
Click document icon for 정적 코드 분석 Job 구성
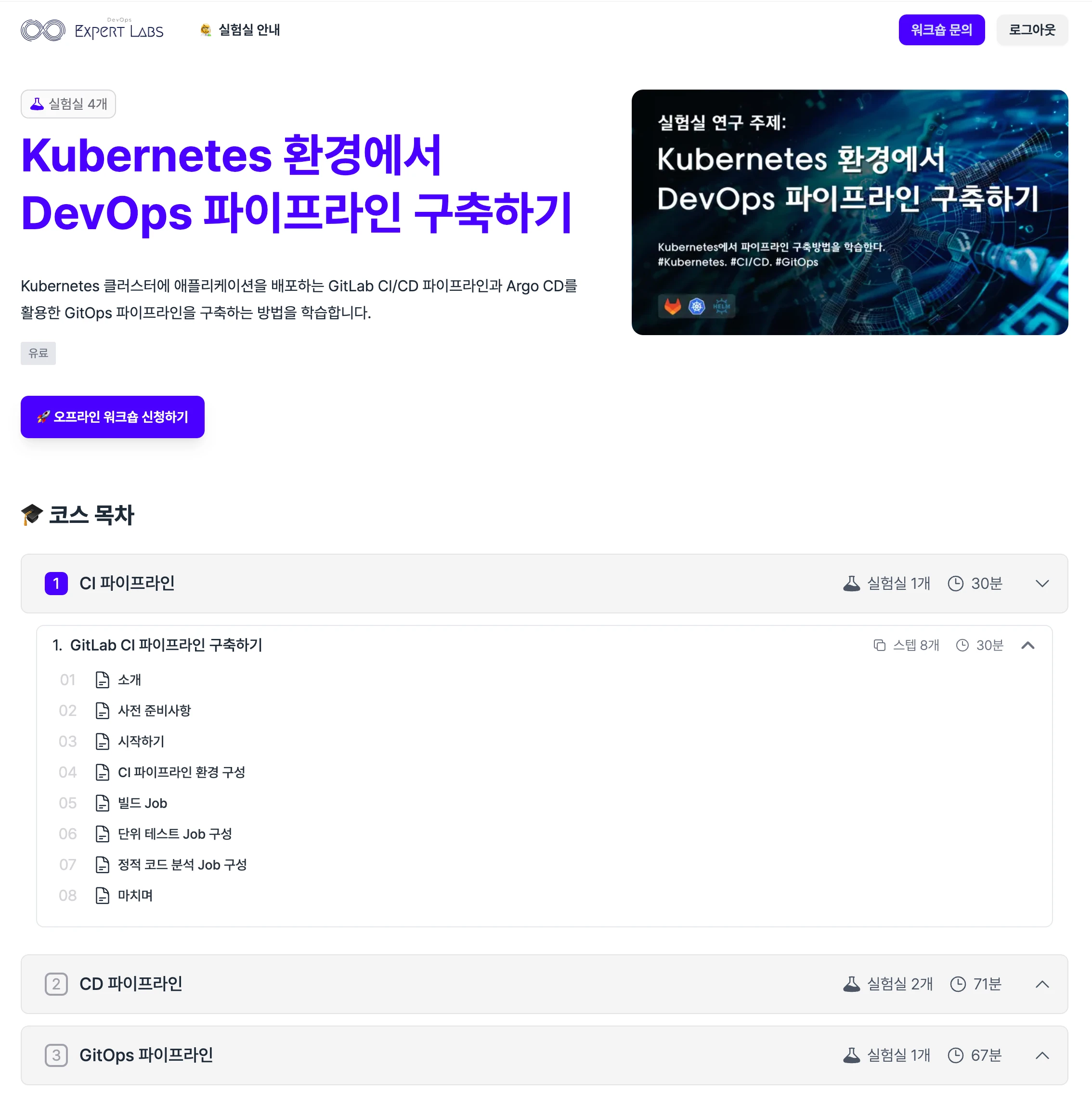pyautogui.click(x=102, y=864)
